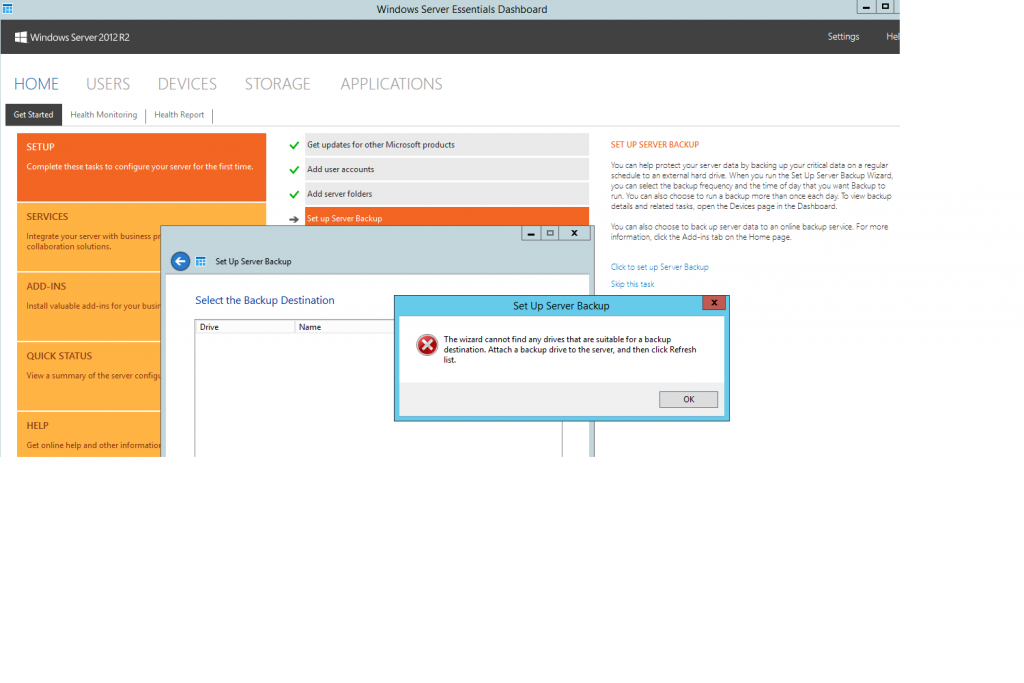The height and width of the screenshot is (683, 1024).
Task: Open the DEVICES tab
Action: tap(187, 84)
